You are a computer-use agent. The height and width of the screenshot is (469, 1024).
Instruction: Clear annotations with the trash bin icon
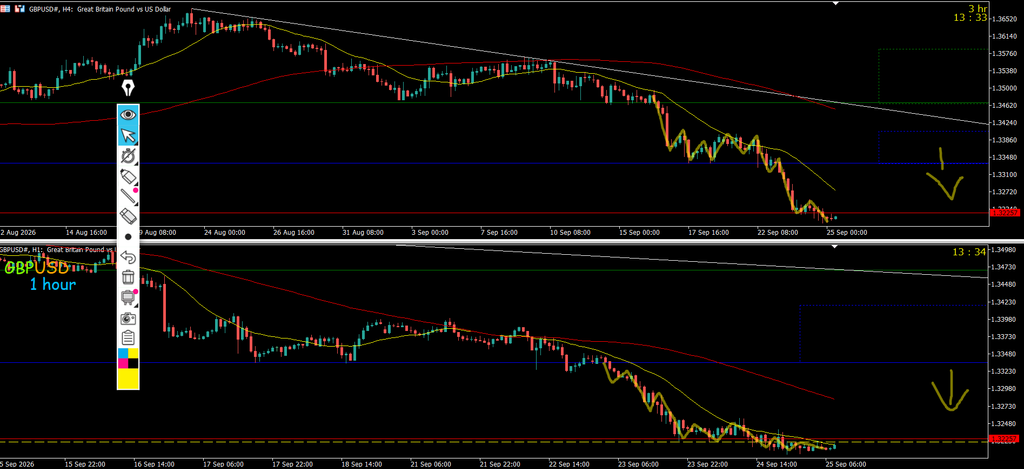(128, 277)
